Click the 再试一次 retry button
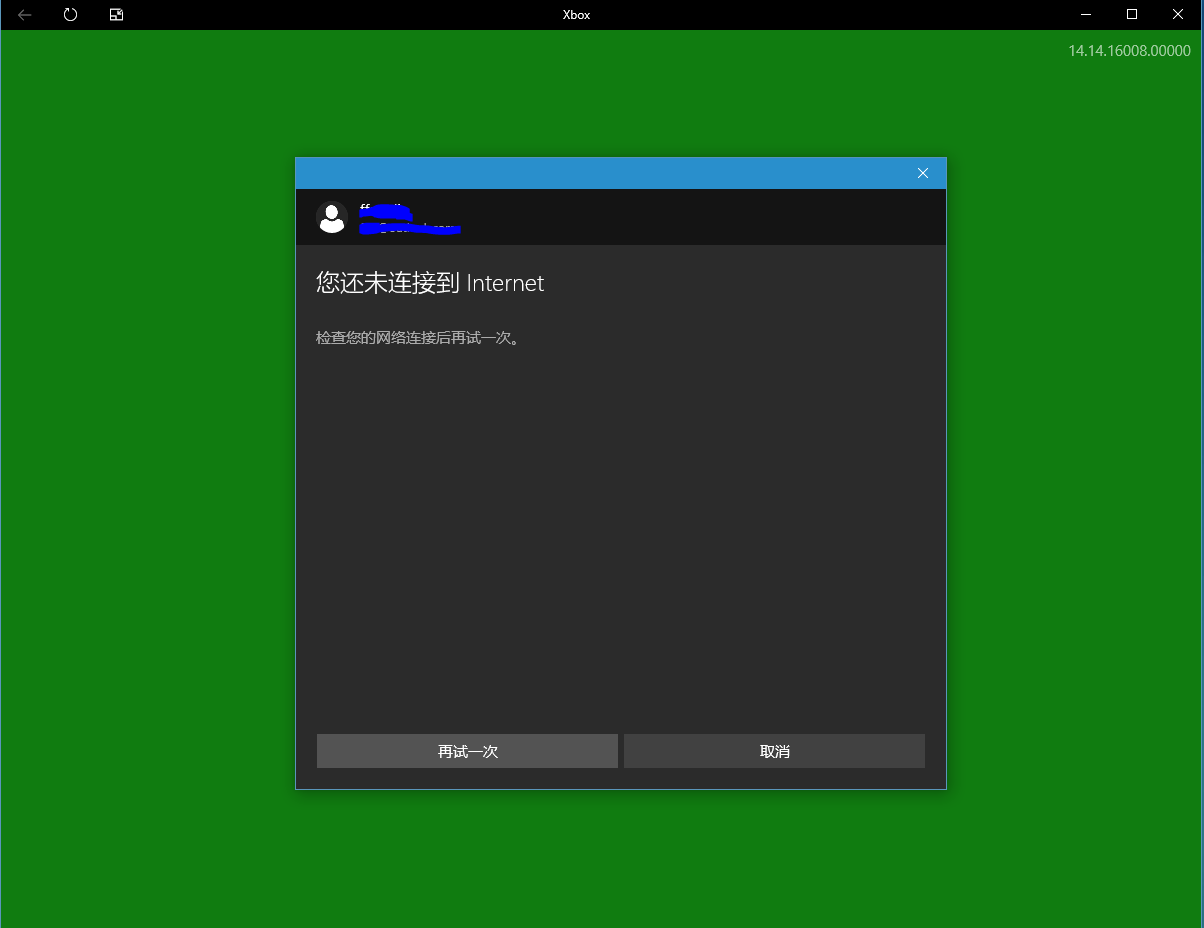Viewport: 1204px width, 928px height. [467, 751]
